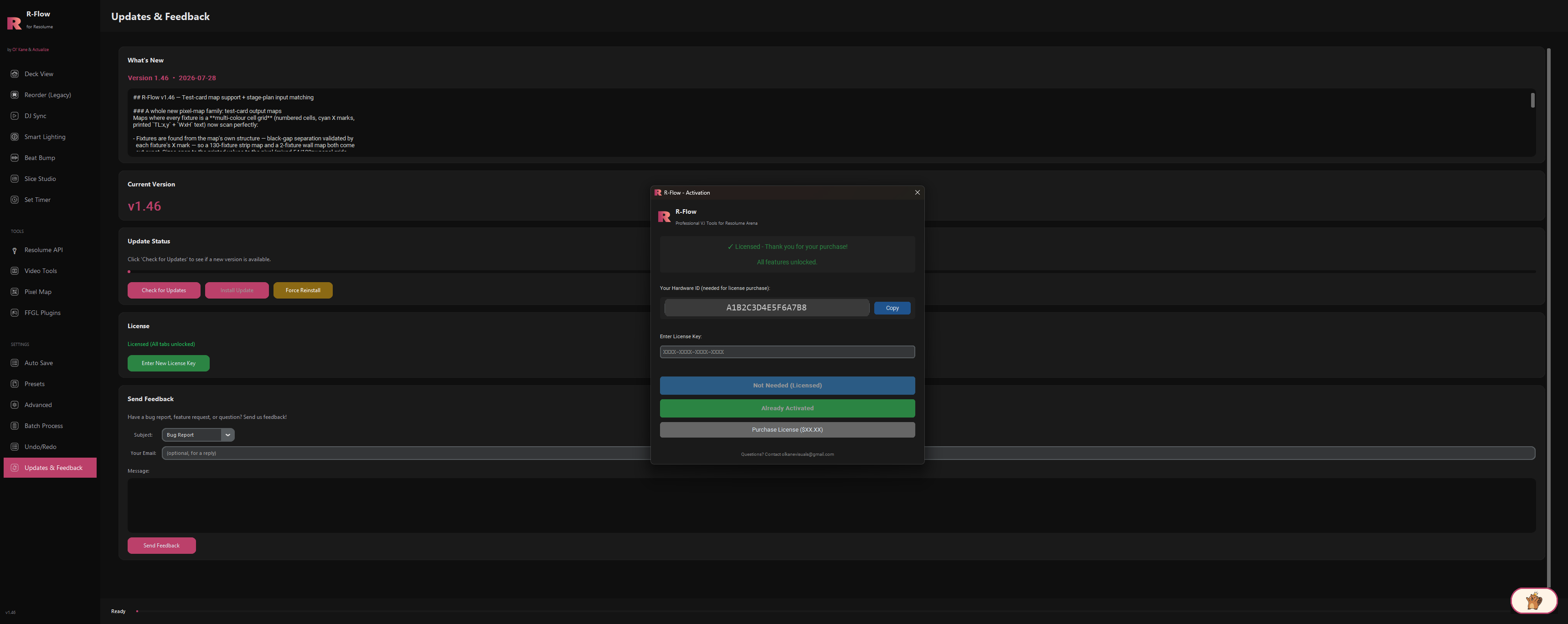The image size is (1568, 624).
Task: Click the Enter License Key input field
Action: (x=787, y=352)
